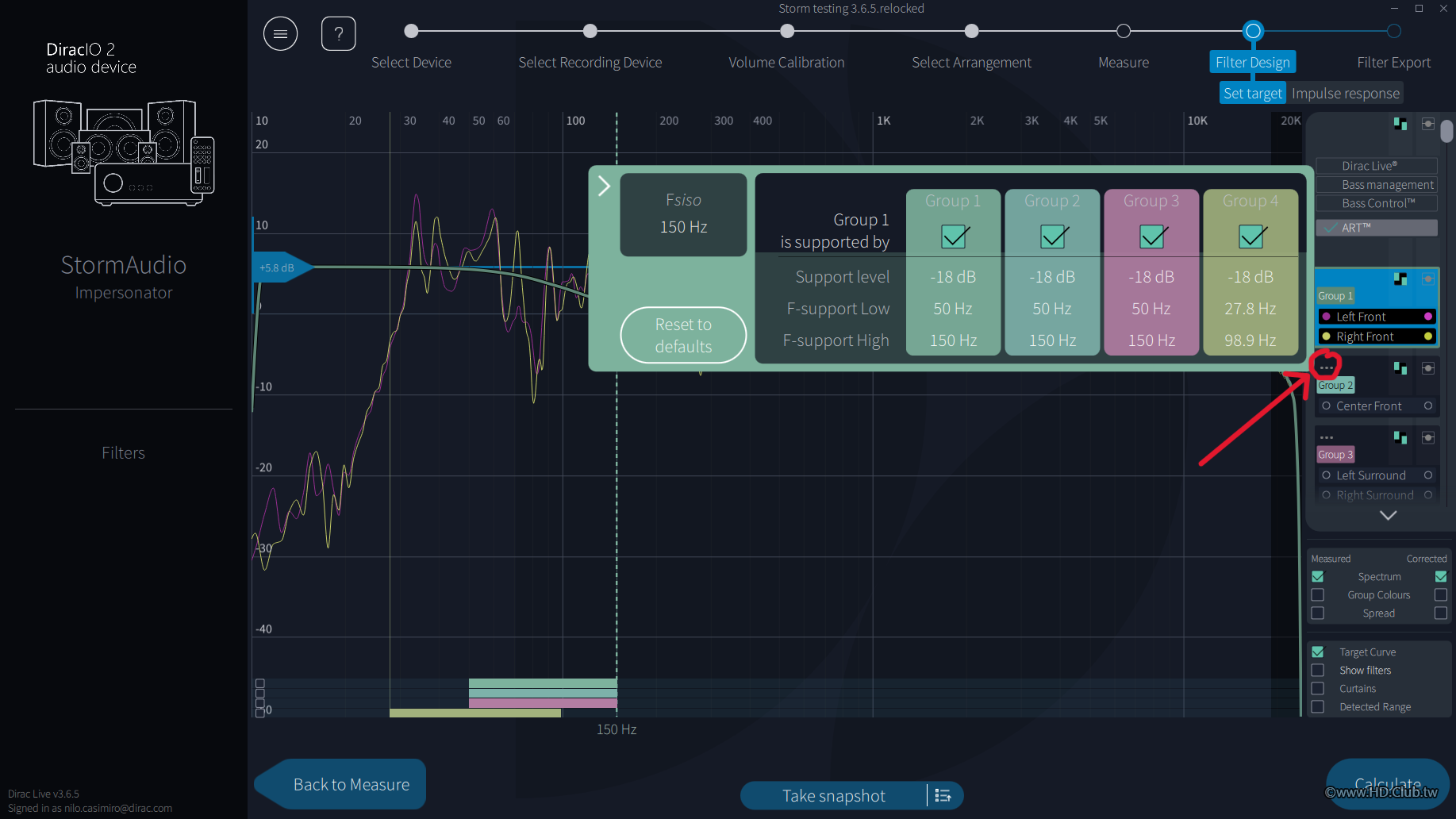Click Group 1 teal squares icon
This screenshot has height=819, width=1456.
[1400, 279]
